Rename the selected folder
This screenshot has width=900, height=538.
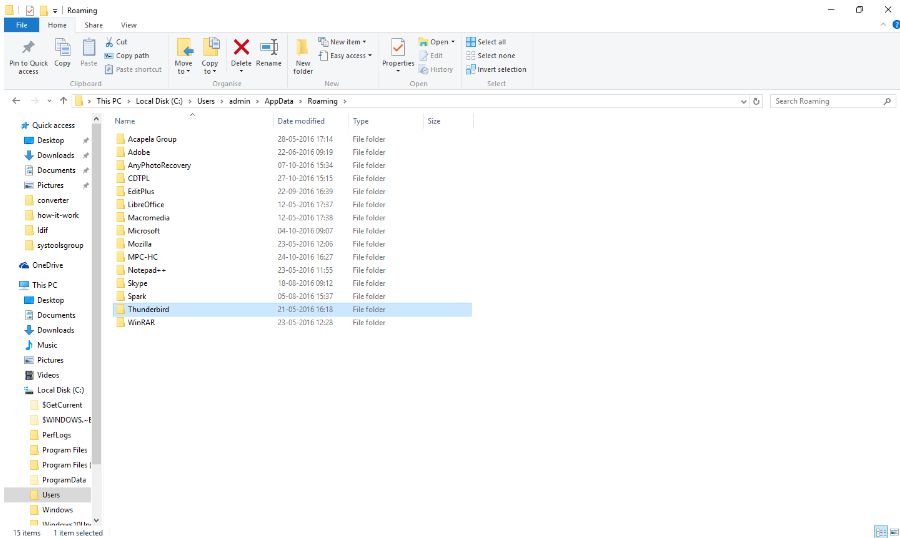[269, 53]
